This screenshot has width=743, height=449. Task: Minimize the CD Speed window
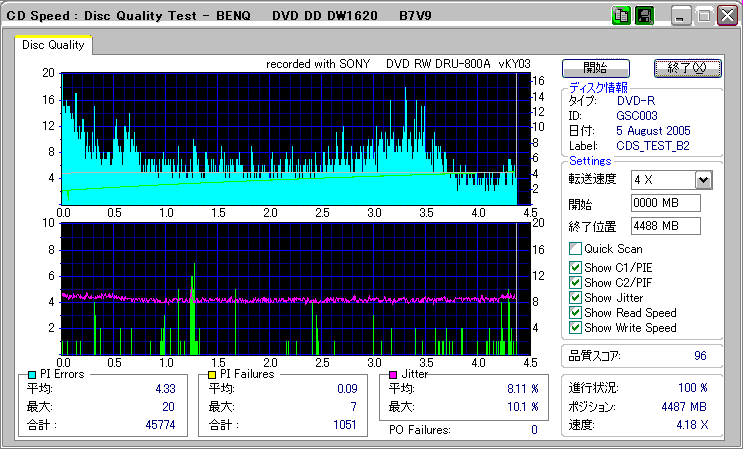click(681, 16)
